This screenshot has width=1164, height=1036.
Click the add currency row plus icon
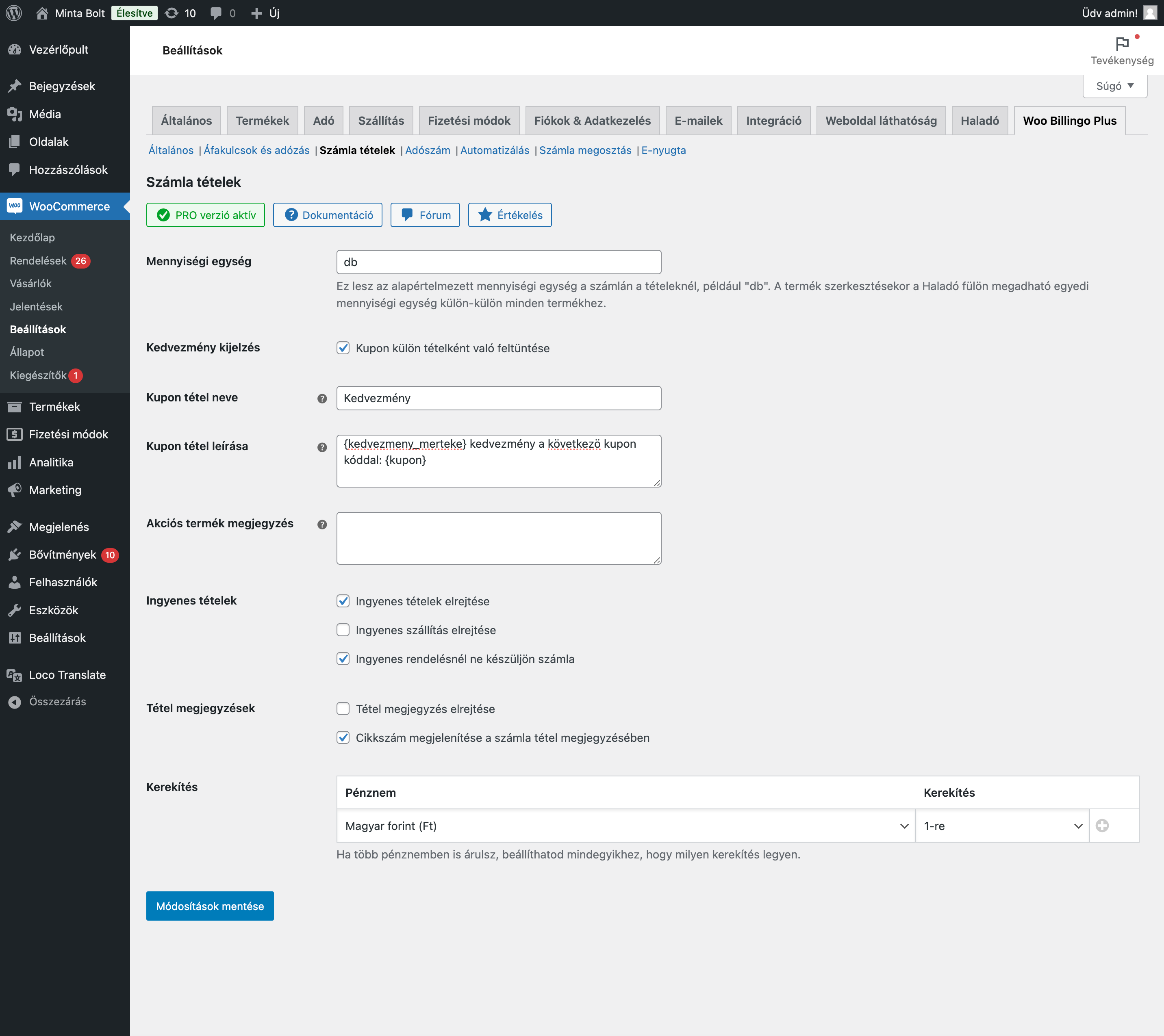pos(1103,826)
